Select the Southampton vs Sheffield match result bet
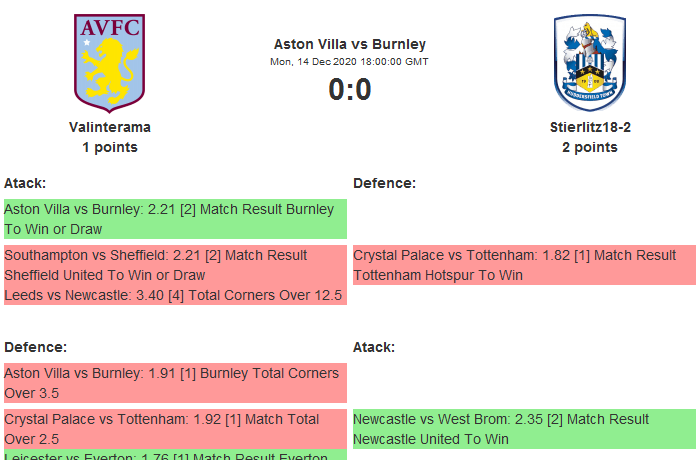The width and height of the screenshot is (700, 460). [x=175, y=265]
